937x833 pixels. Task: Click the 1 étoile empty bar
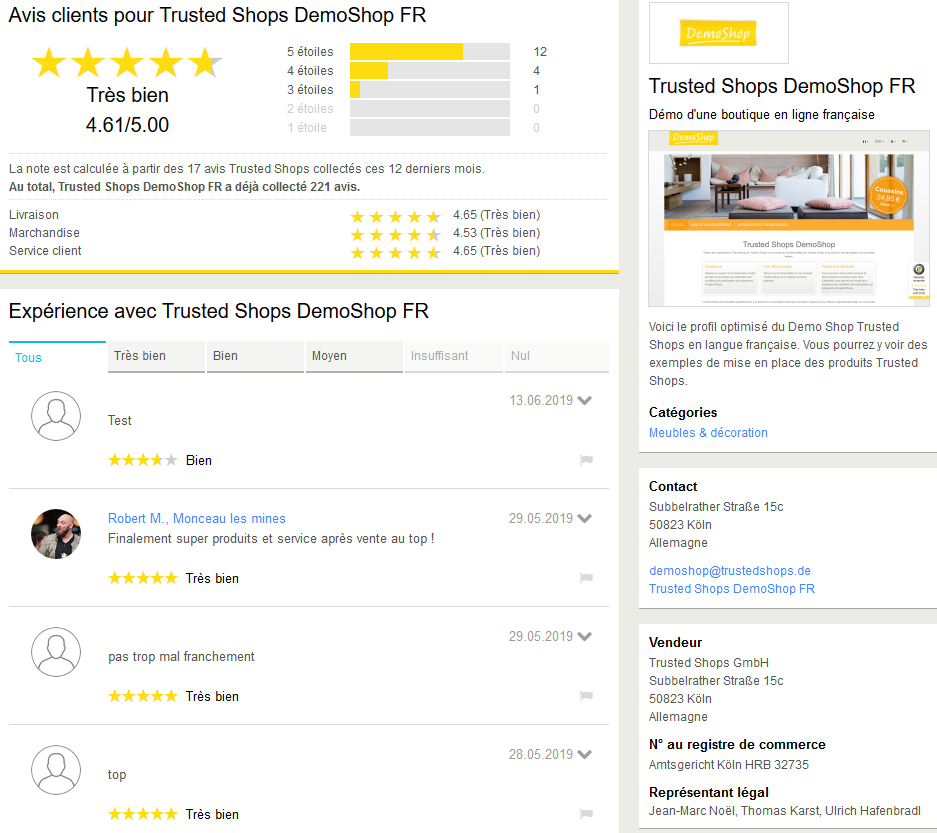[x=430, y=127]
